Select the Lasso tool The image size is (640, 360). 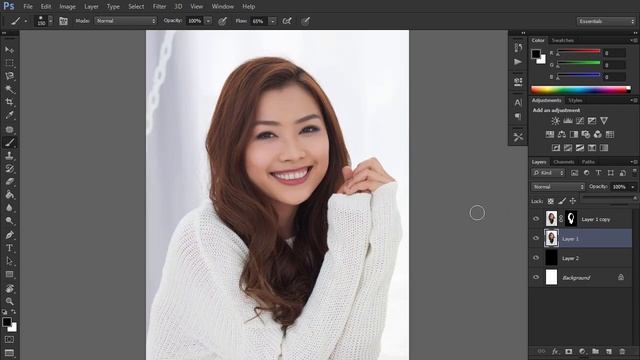pyautogui.click(x=9, y=76)
